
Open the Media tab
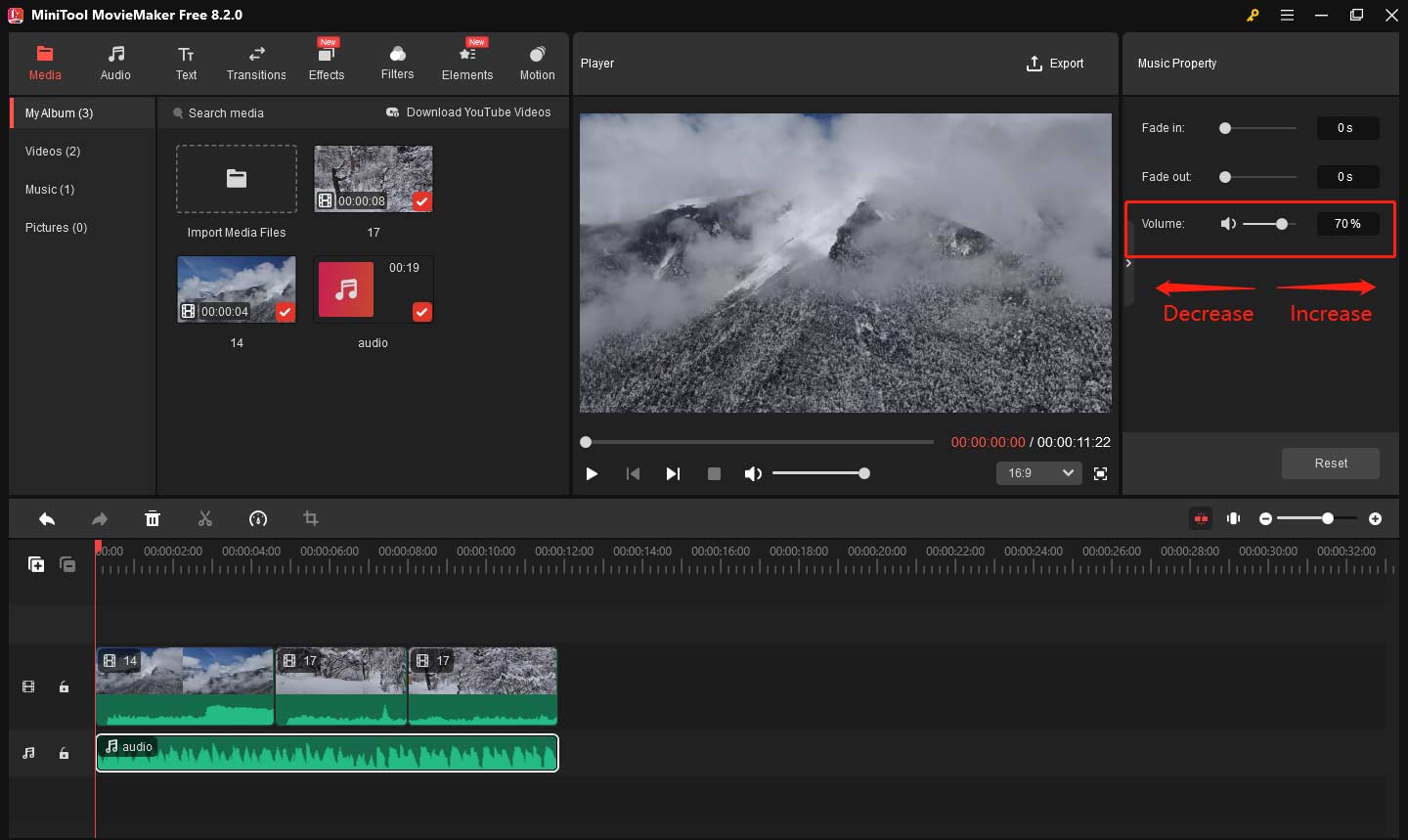coord(45,63)
